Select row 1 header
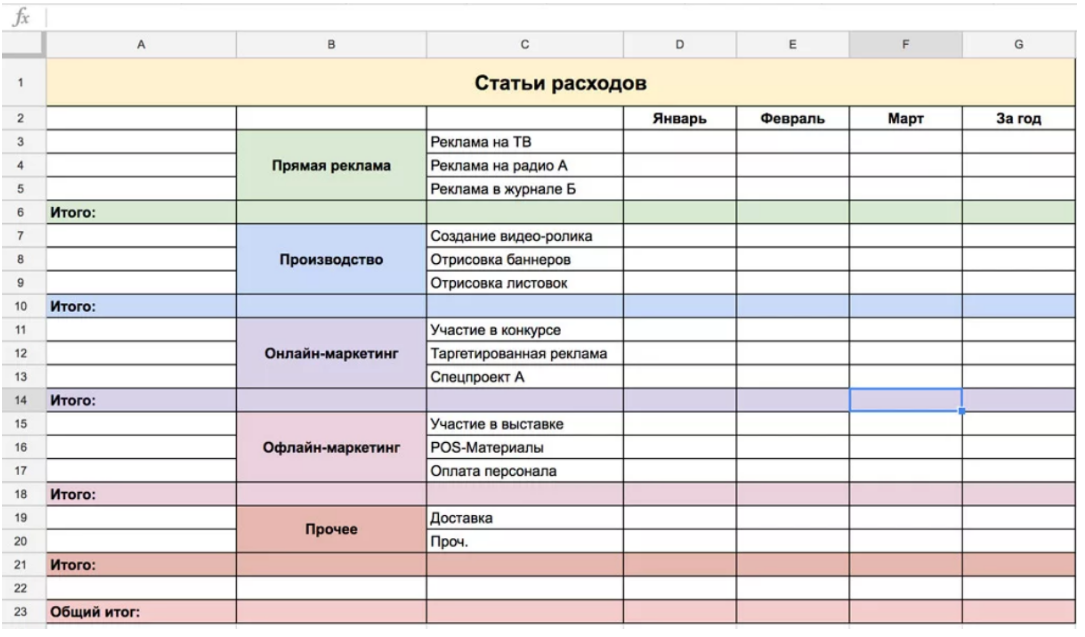 click(21, 82)
